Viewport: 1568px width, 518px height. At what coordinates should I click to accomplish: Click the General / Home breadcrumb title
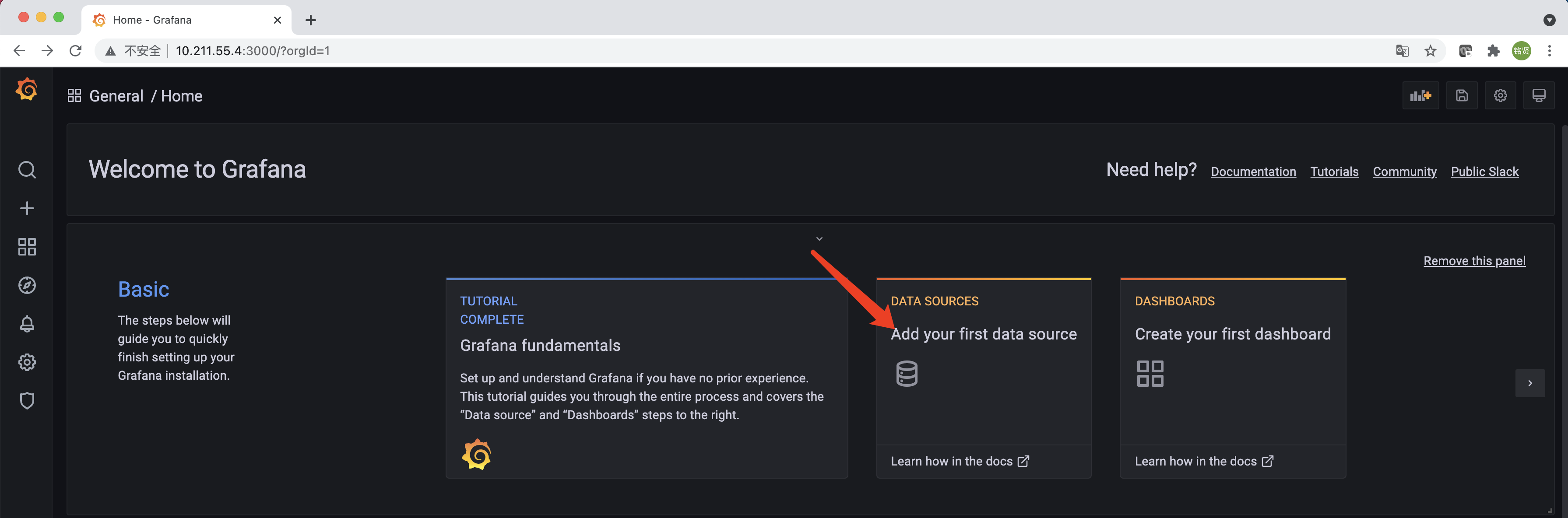point(145,96)
